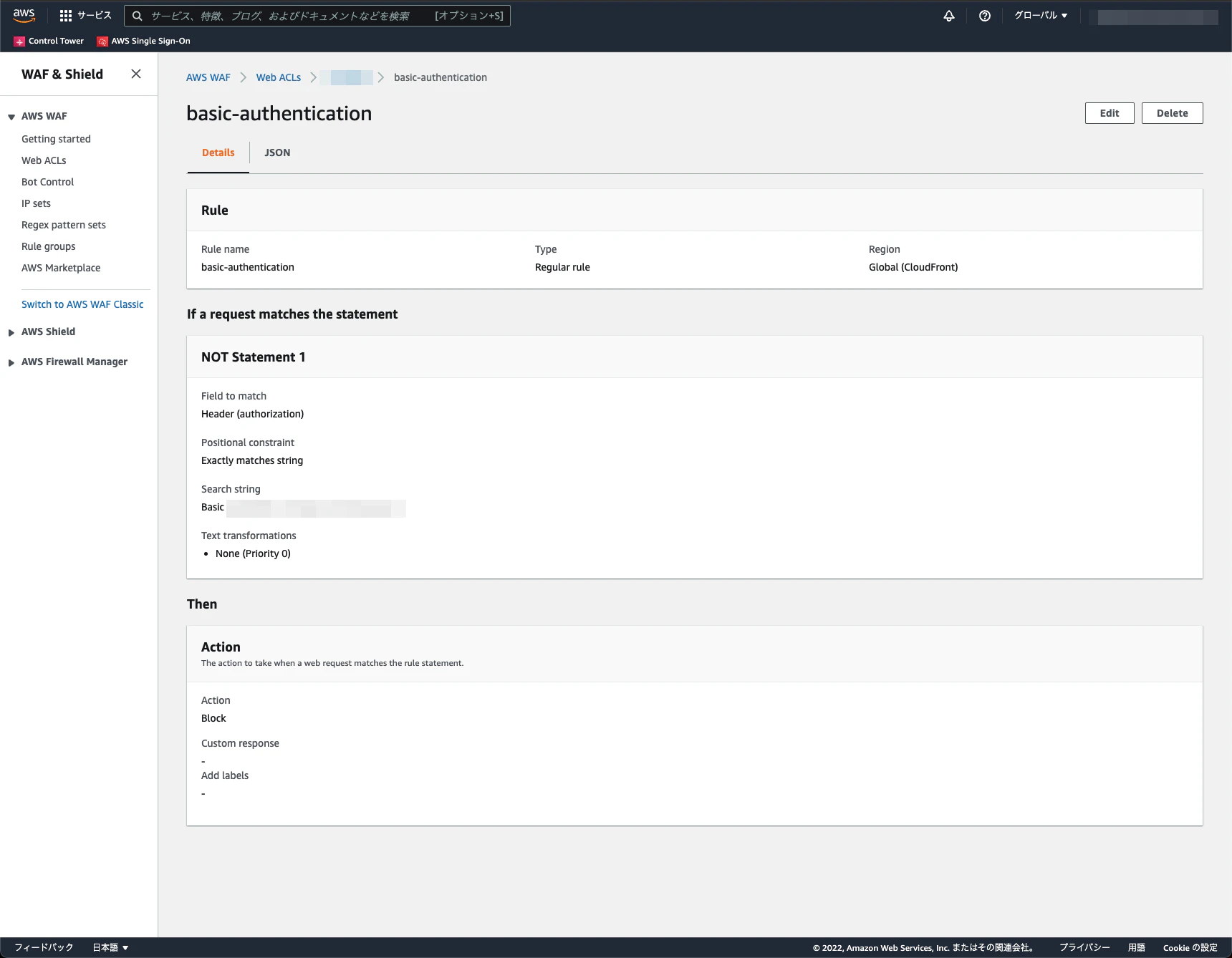
Task: Click the Delete button
Action: [x=1172, y=113]
